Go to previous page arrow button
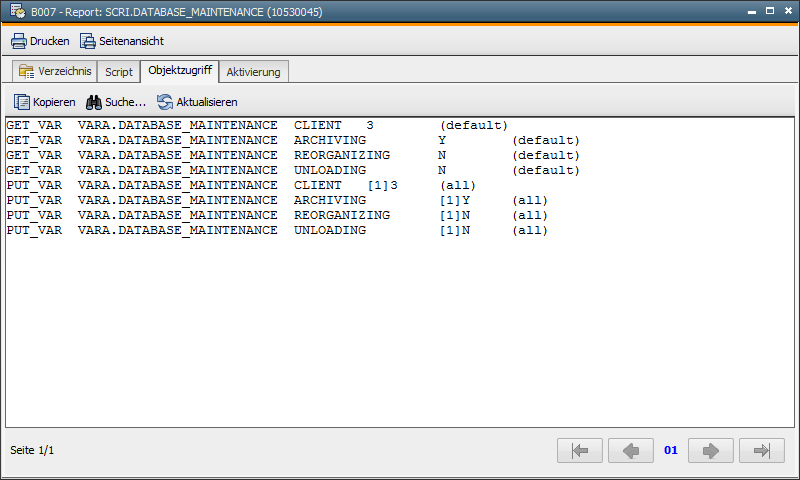The image size is (800, 480). coord(631,450)
